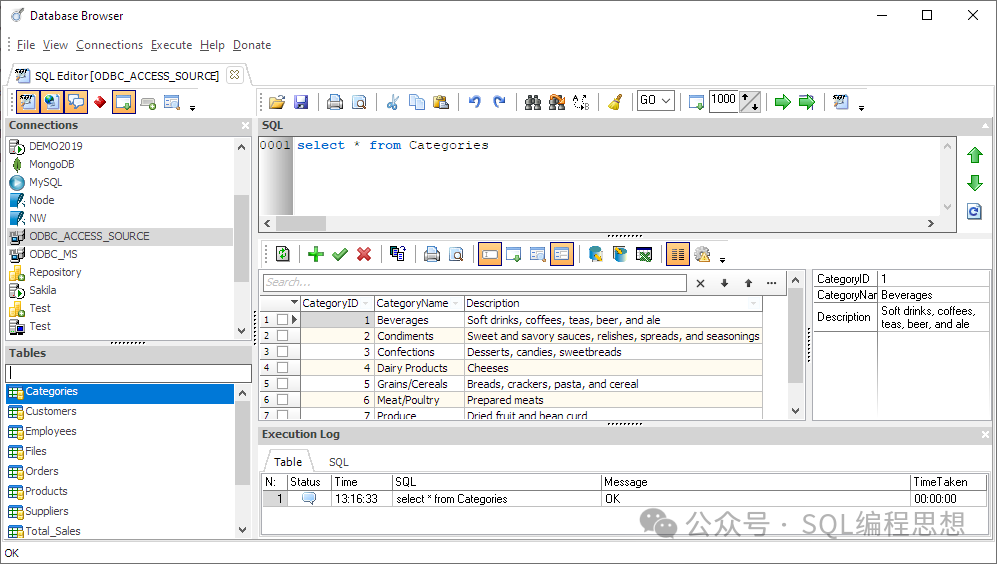The image size is (997, 564).
Task: Expand the CategoryID column filter arrow
Action: click(366, 303)
